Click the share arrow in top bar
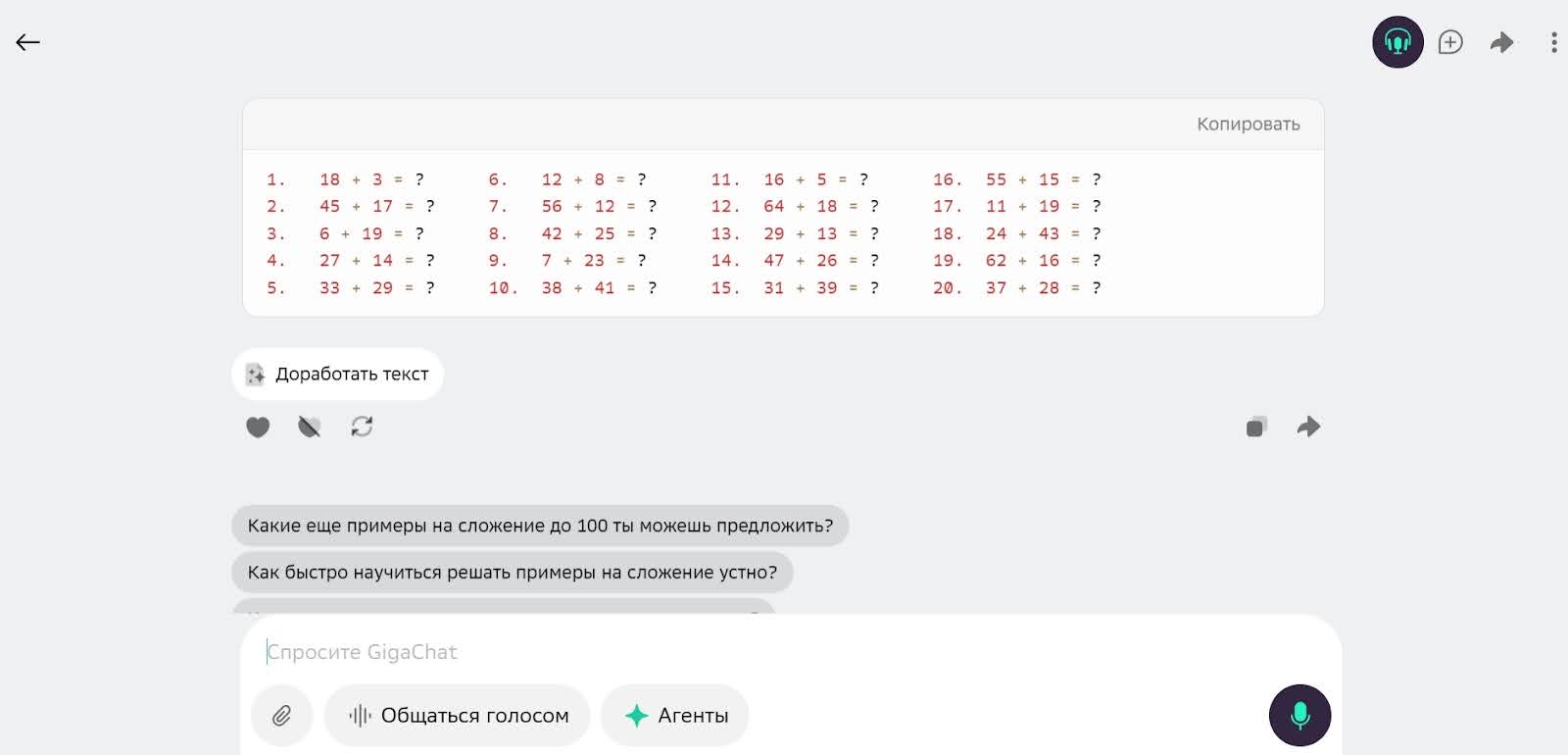 coord(1501,42)
